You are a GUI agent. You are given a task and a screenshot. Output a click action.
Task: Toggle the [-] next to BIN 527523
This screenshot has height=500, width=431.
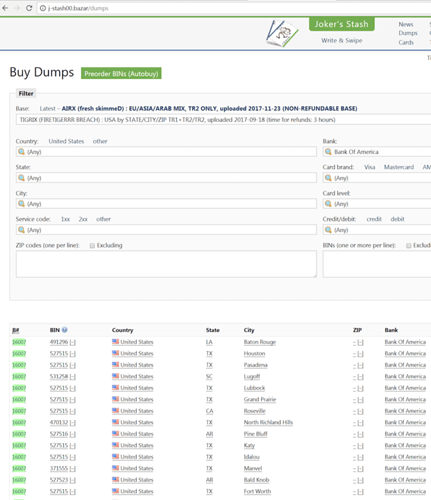pos(73,480)
